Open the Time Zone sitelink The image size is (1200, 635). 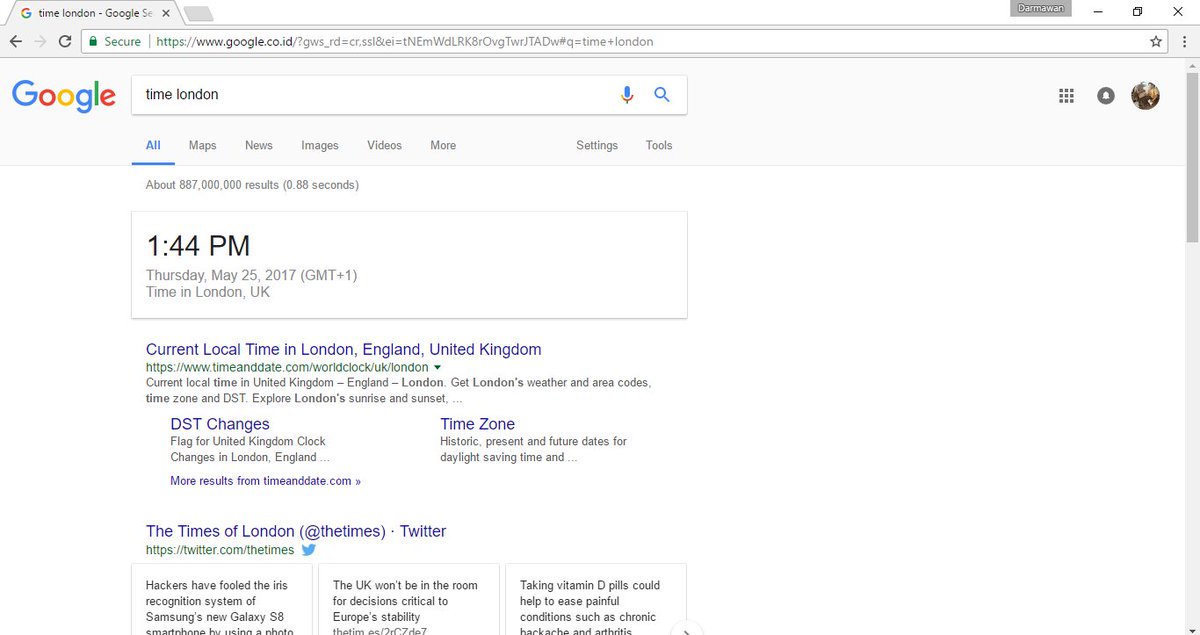pyautogui.click(x=477, y=424)
